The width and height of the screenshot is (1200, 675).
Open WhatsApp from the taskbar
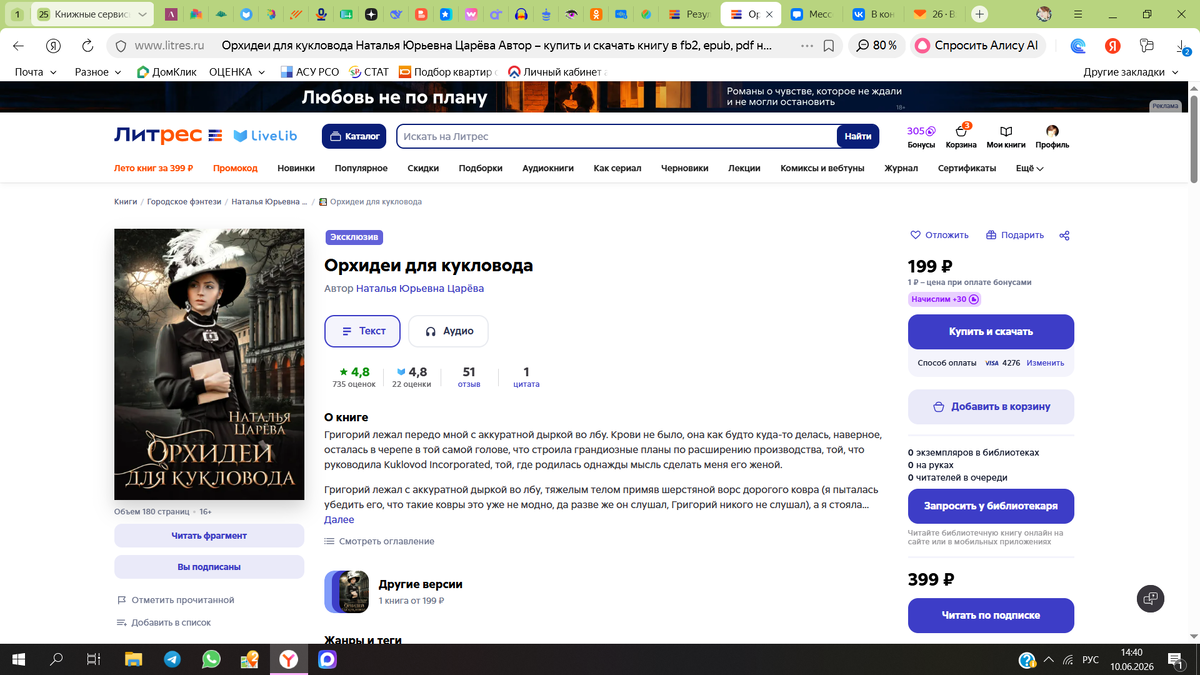tap(211, 659)
